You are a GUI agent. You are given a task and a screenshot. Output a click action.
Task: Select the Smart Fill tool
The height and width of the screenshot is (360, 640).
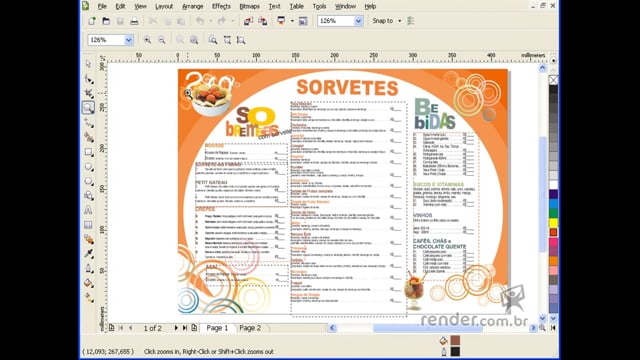pyautogui.click(x=88, y=137)
